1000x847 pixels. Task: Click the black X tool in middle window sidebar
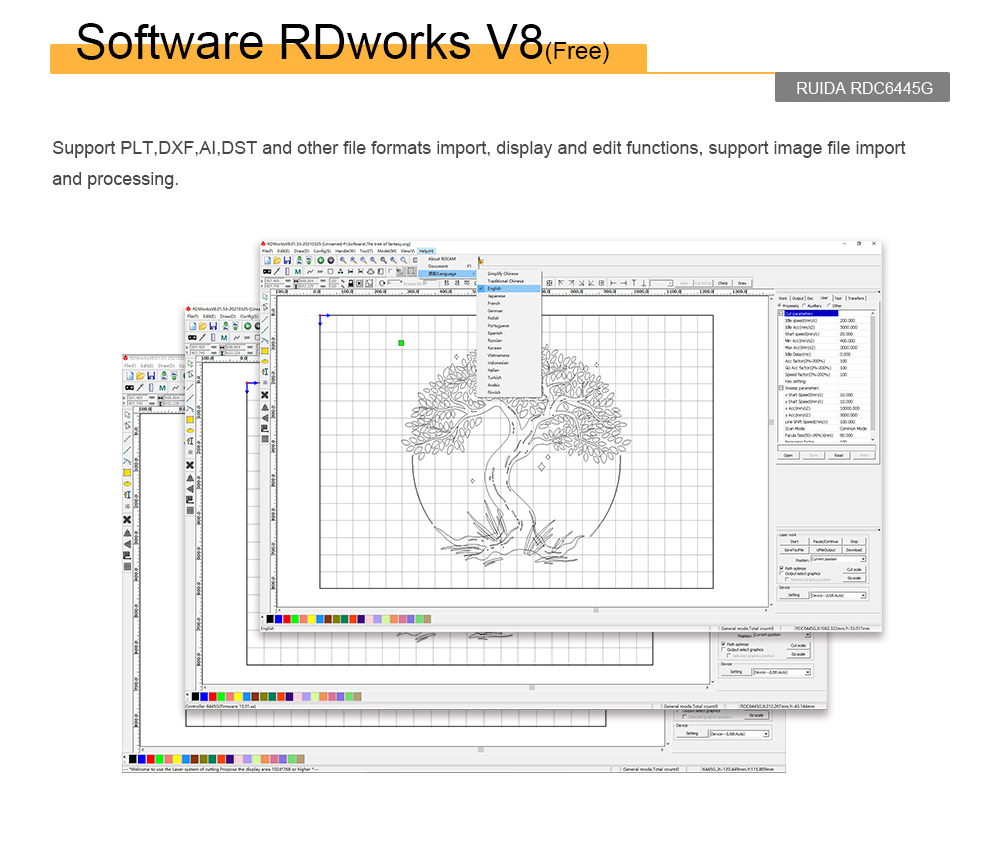pyautogui.click(x=190, y=465)
